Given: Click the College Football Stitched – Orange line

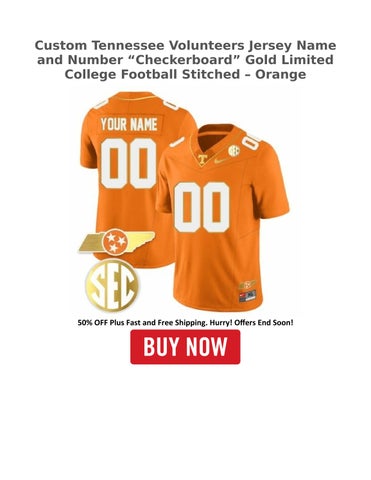Looking at the screenshot, I should click(x=185, y=74).
